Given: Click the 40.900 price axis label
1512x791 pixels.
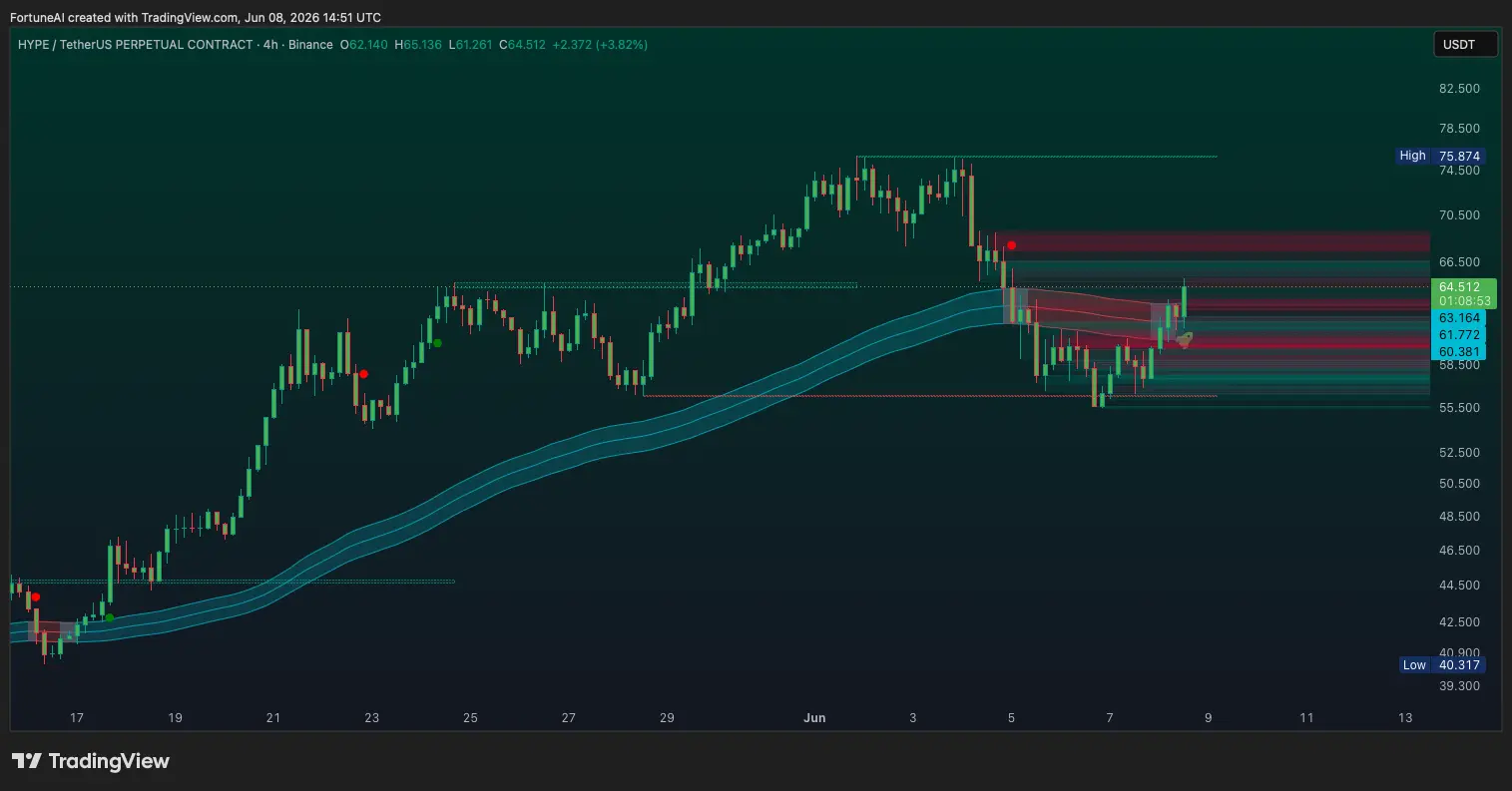Looking at the screenshot, I should 1459,652.
